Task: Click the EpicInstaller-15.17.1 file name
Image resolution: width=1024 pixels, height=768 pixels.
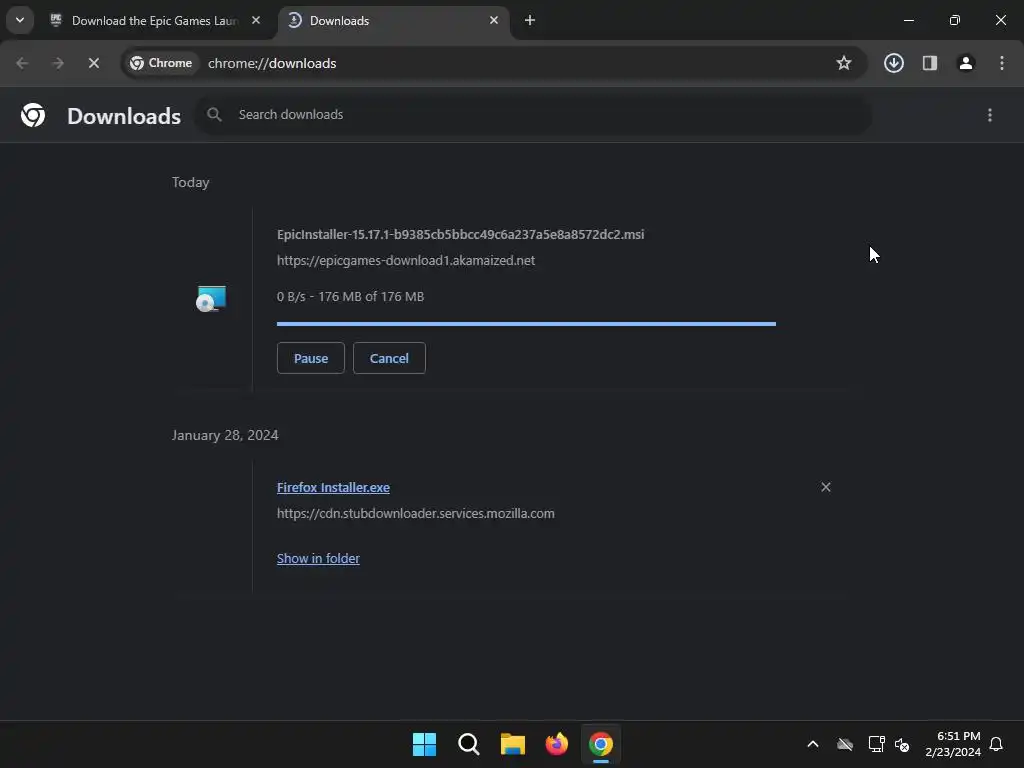Action: (460, 234)
